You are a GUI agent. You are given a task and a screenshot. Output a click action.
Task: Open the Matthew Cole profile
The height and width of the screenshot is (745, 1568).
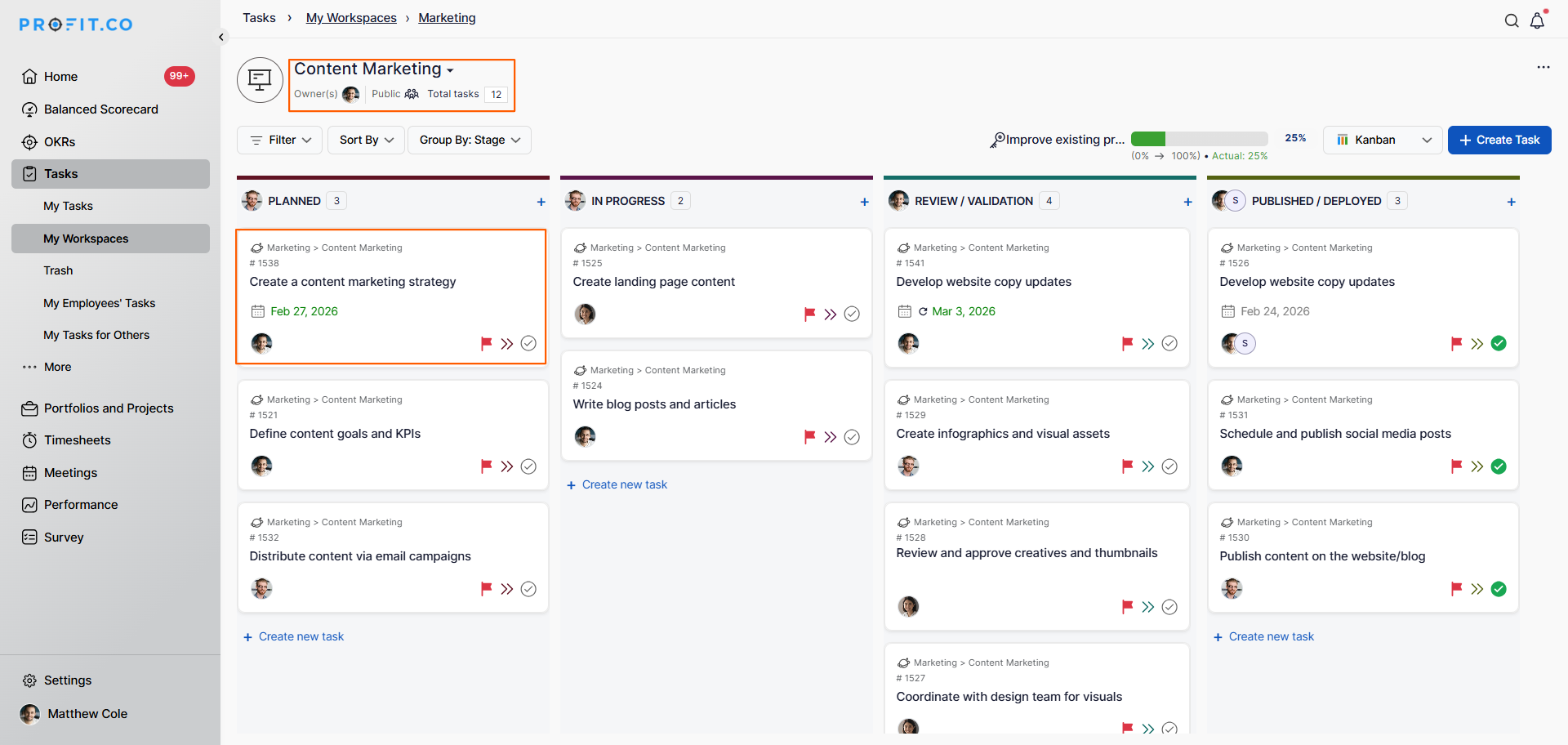[87, 714]
